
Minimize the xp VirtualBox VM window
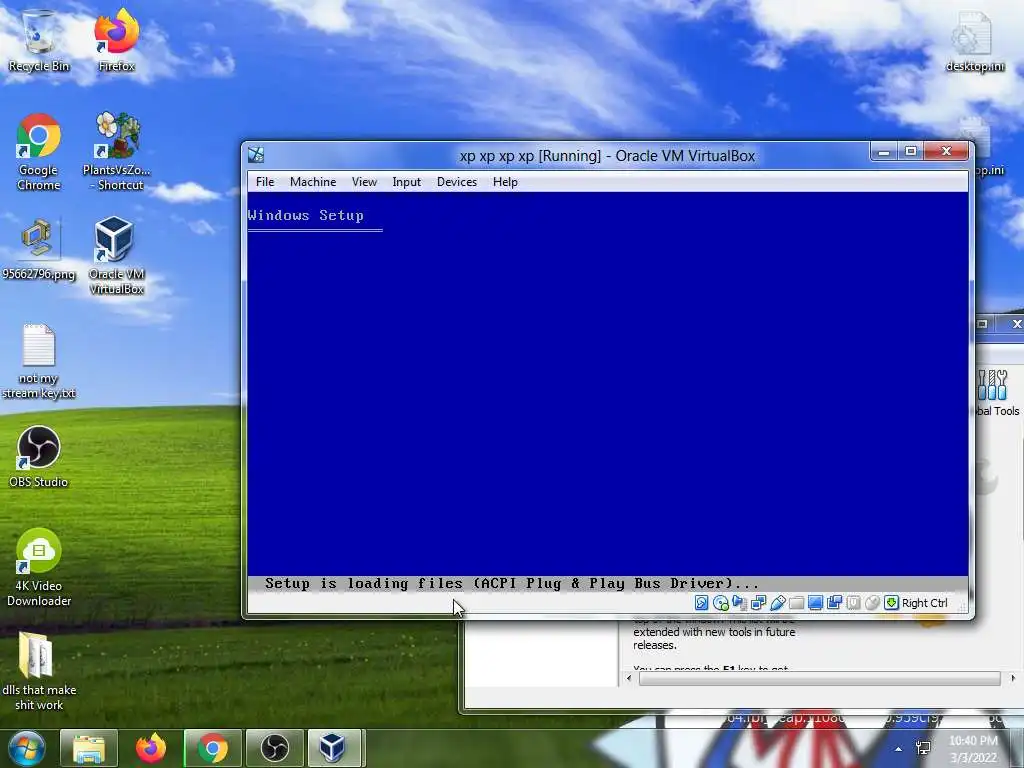point(884,152)
